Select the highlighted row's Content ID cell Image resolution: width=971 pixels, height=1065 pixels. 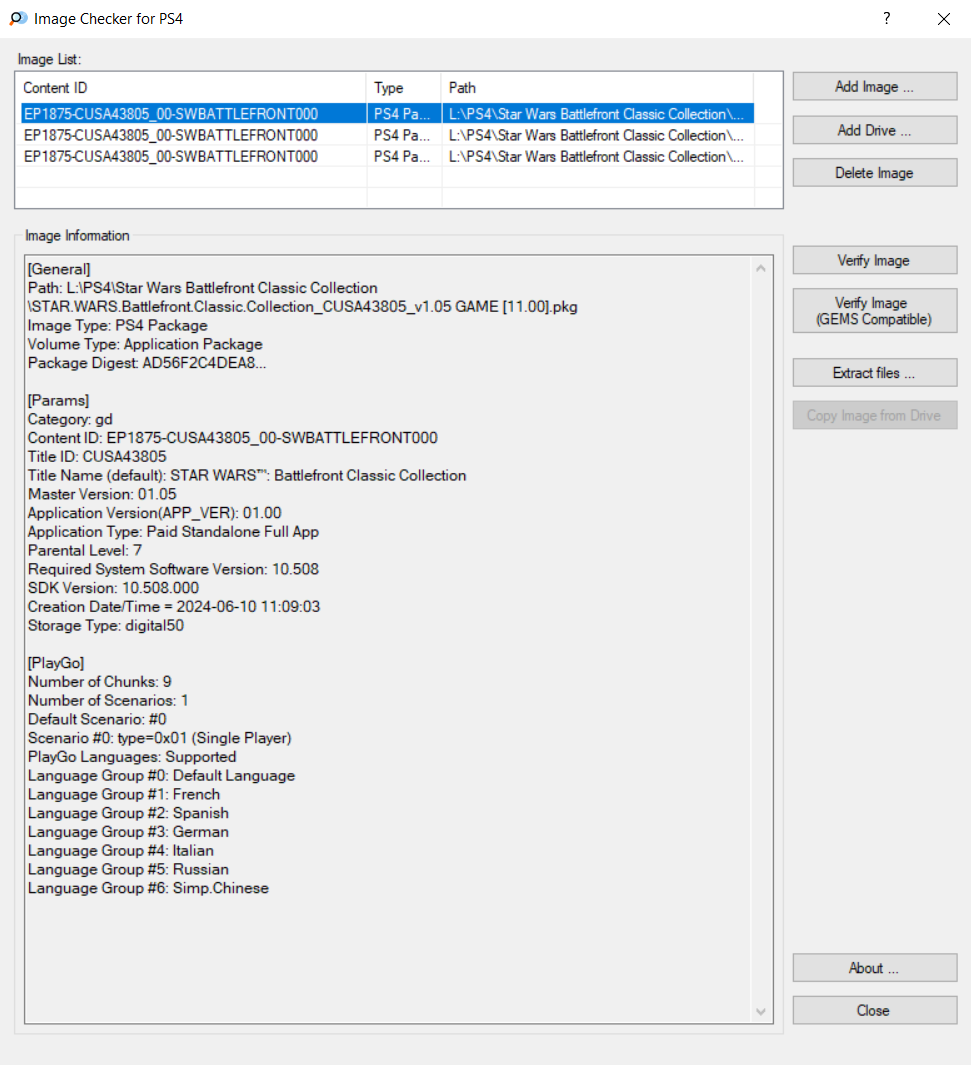(x=194, y=113)
